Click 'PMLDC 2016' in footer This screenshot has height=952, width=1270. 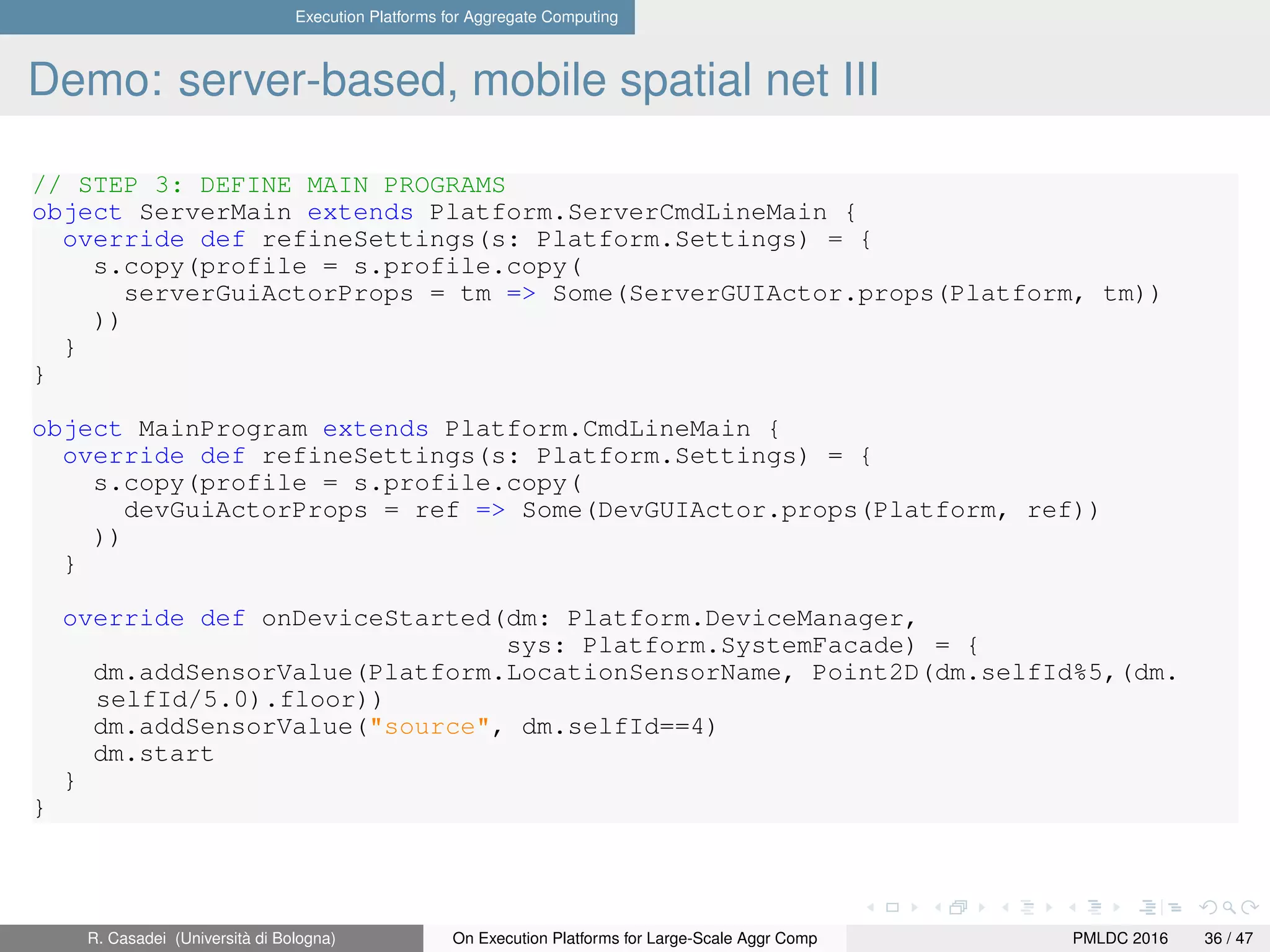[x=1120, y=938]
